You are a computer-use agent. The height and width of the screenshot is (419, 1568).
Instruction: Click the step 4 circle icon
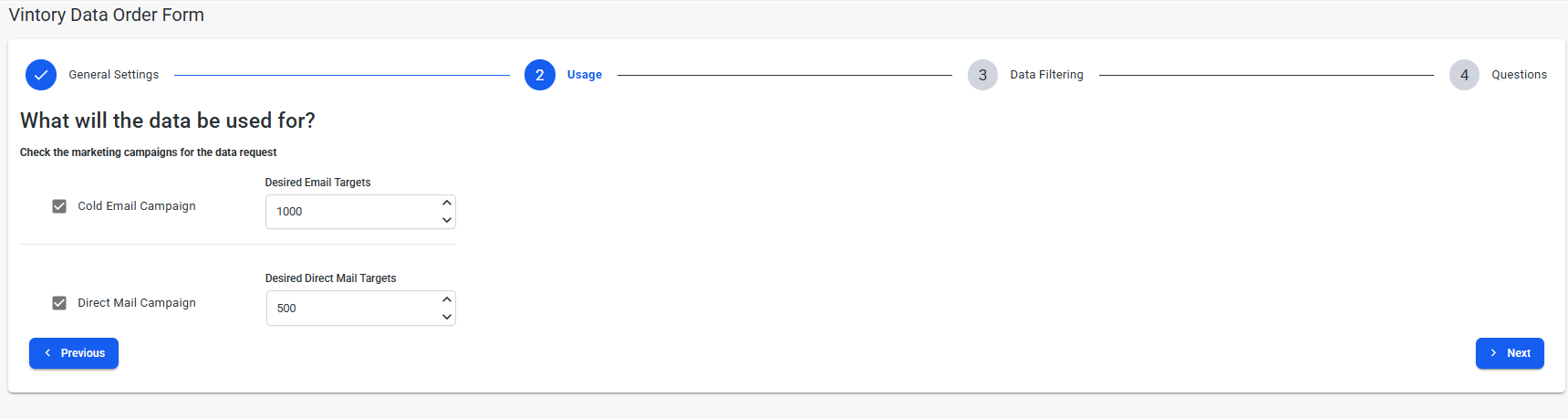point(1464,75)
